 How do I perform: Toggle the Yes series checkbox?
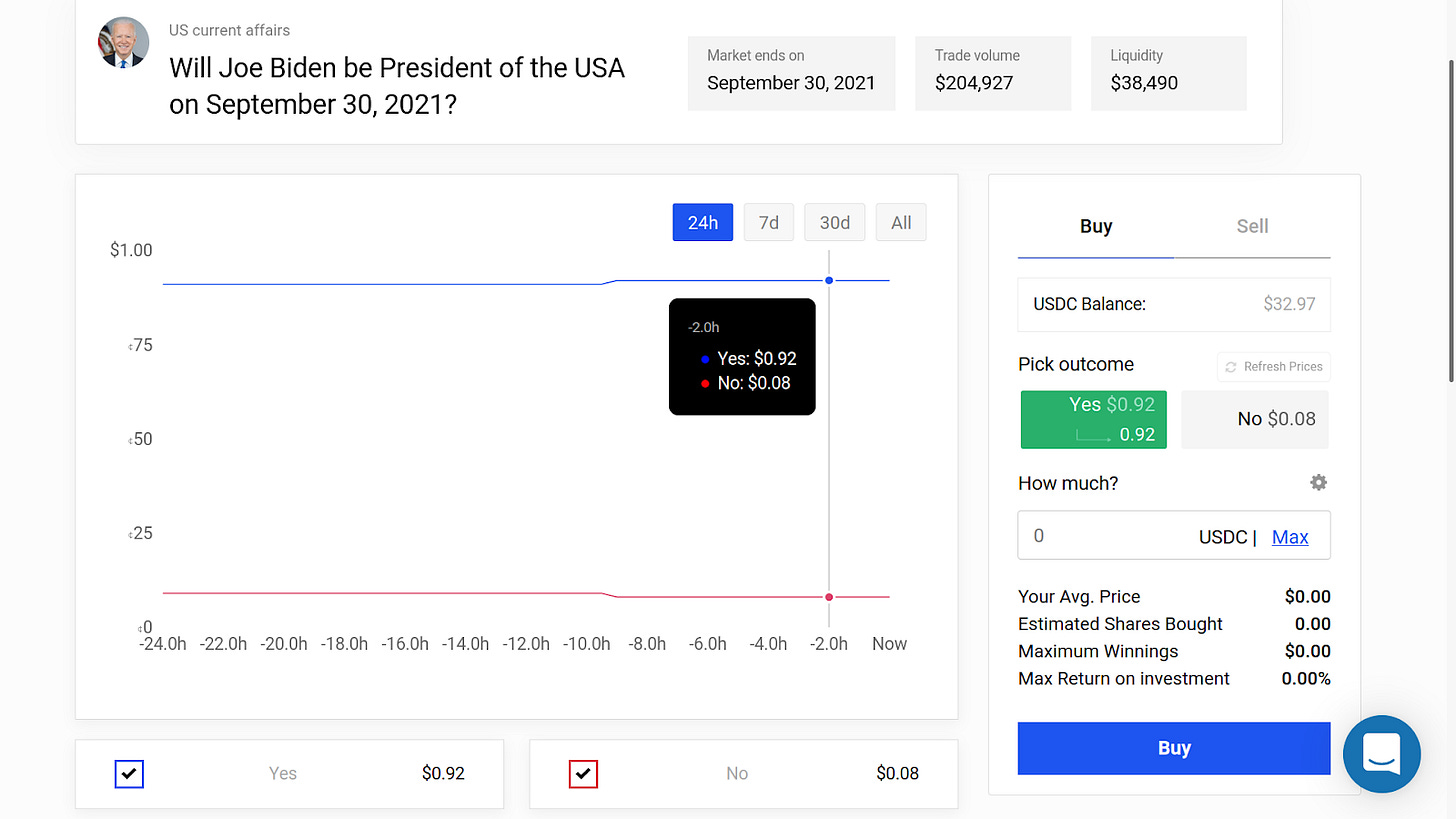click(130, 773)
